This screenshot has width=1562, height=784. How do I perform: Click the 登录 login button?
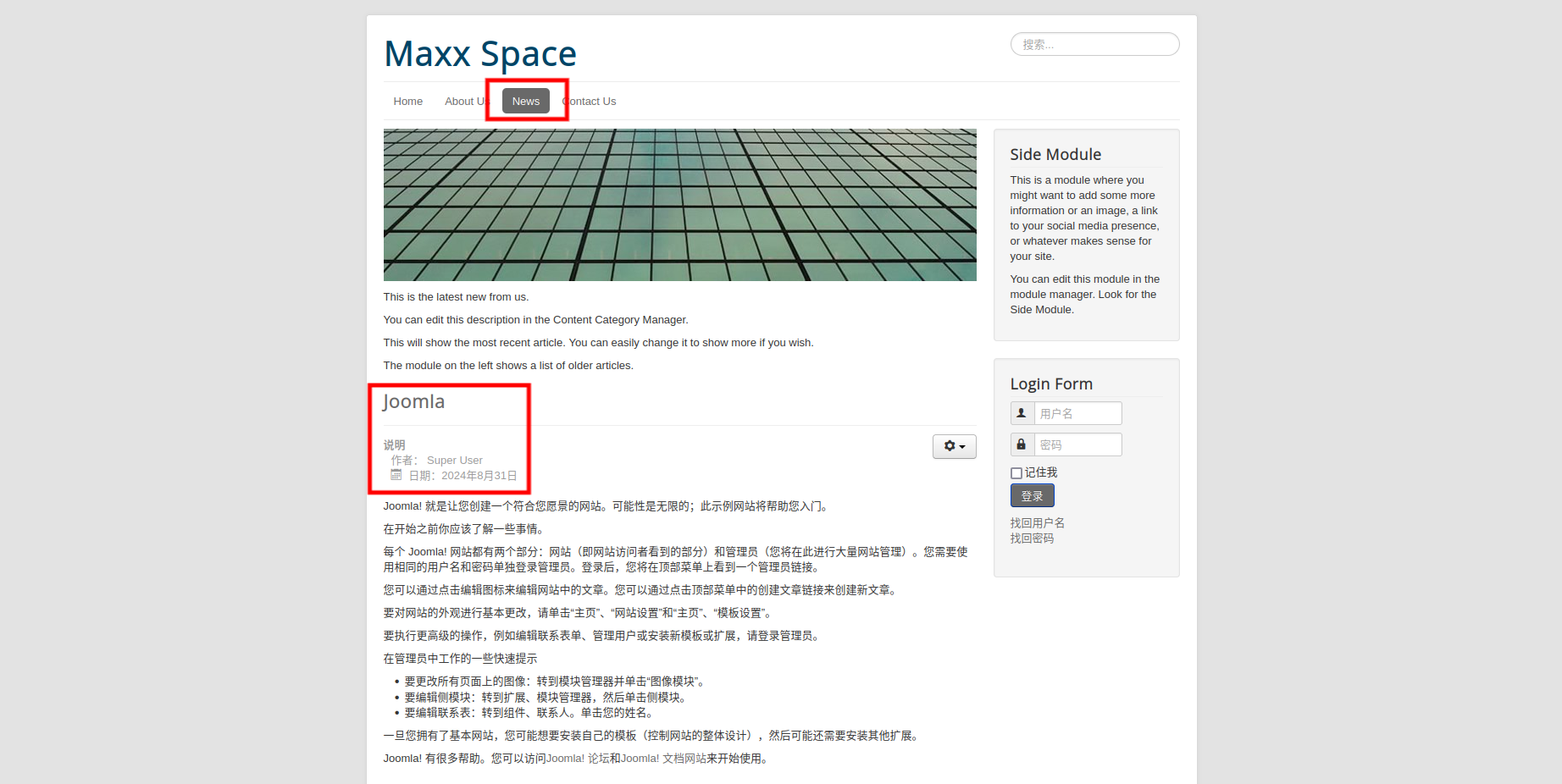[1032, 495]
